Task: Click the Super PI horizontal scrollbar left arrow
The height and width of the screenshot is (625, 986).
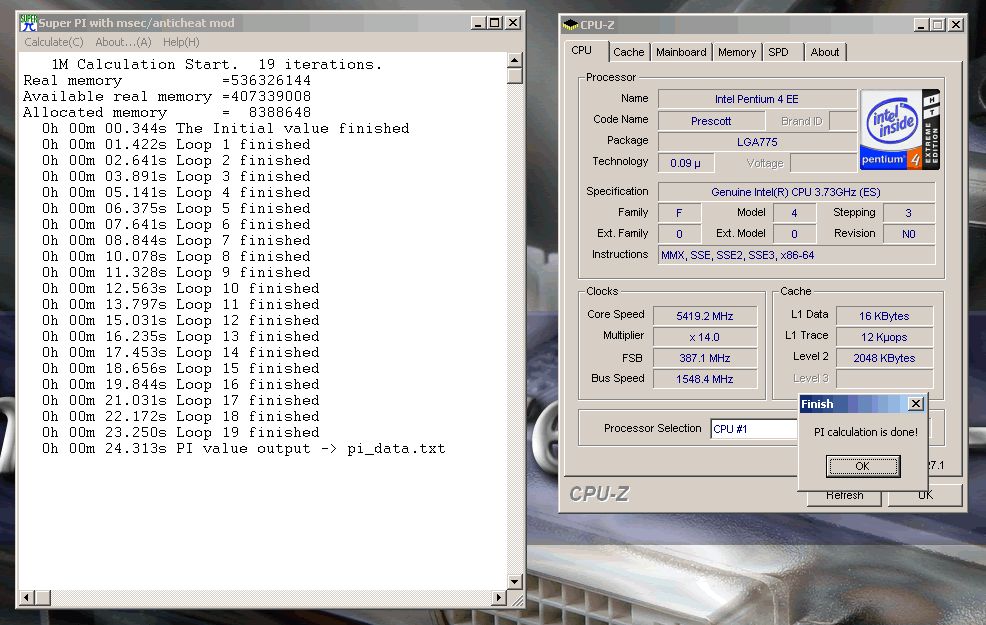Action: [27, 597]
